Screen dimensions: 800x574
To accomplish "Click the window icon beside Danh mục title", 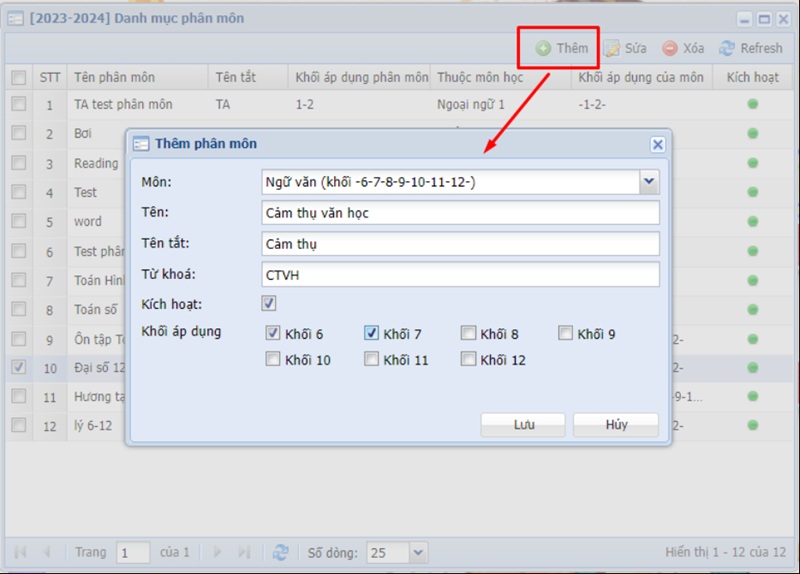I will 16,19.
